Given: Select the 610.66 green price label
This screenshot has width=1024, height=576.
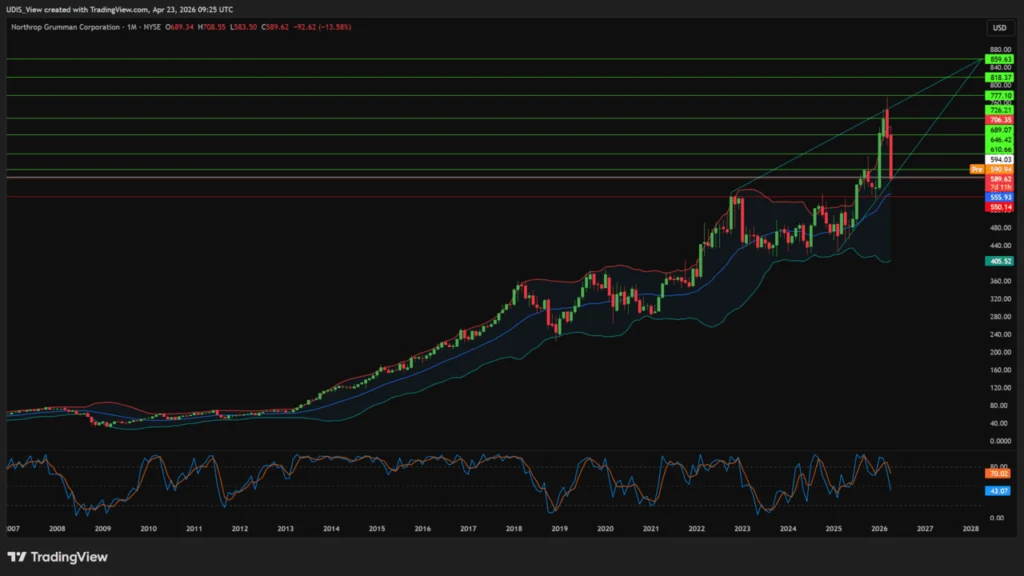Looking at the screenshot, I should (999, 150).
